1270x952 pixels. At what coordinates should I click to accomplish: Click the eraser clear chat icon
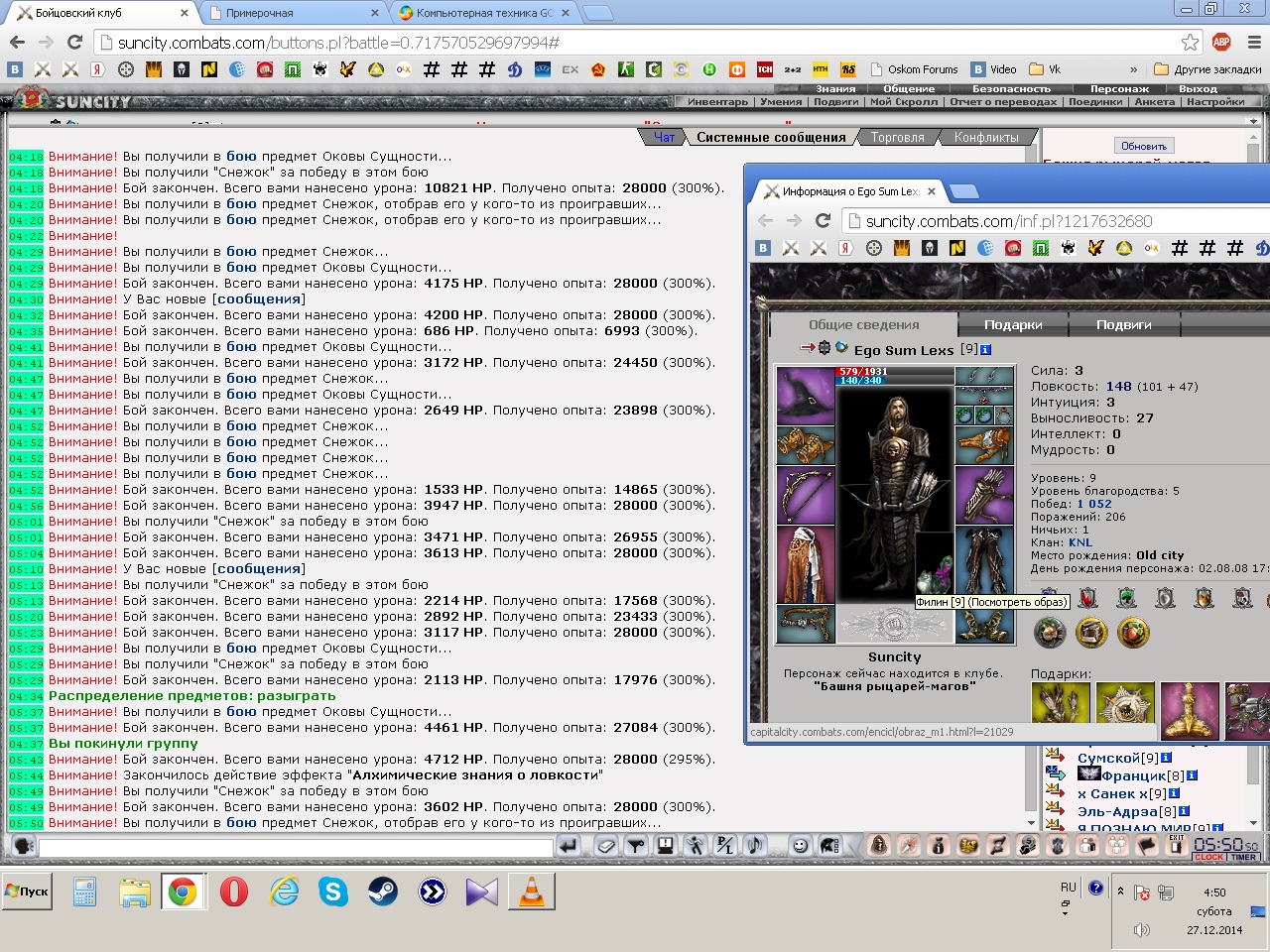pos(606,846)
